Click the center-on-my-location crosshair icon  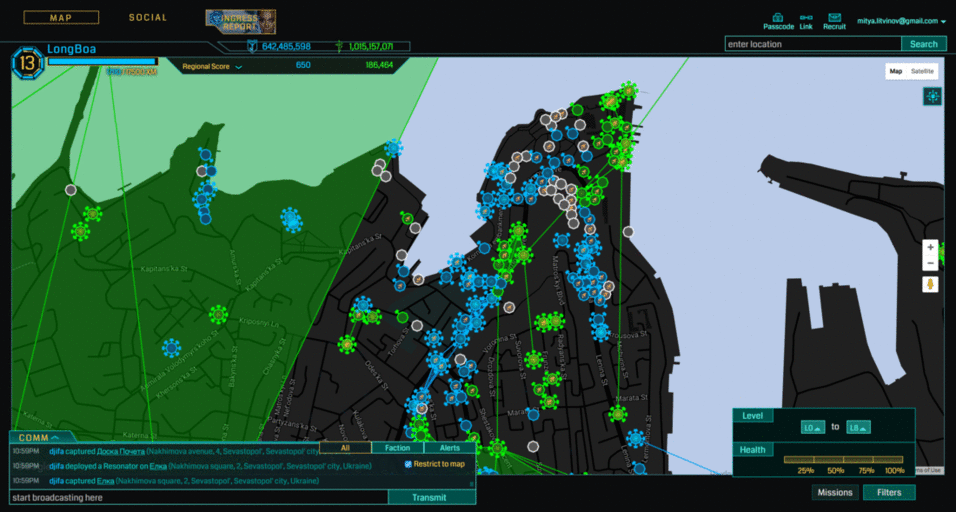[932, 96]
